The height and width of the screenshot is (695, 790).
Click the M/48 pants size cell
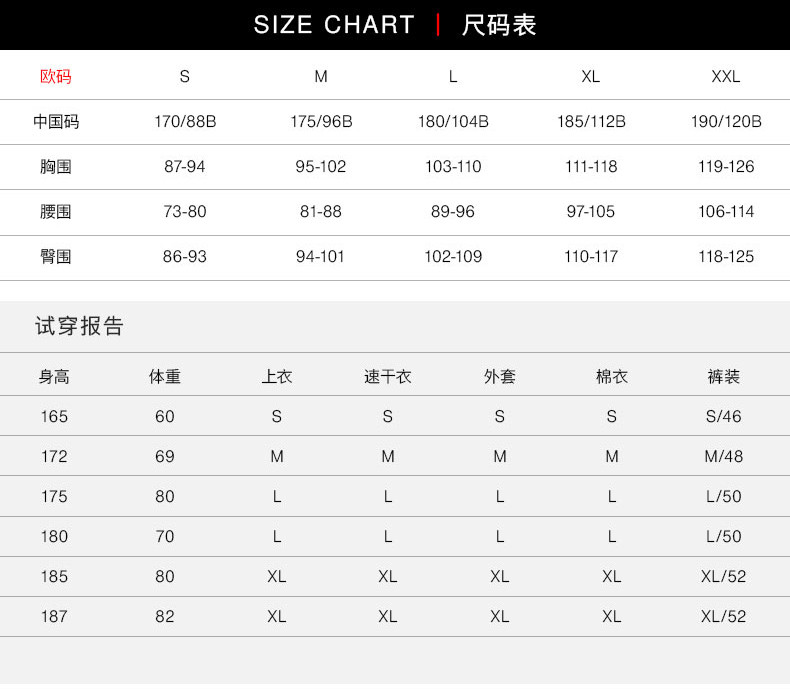tap(723, 456)
